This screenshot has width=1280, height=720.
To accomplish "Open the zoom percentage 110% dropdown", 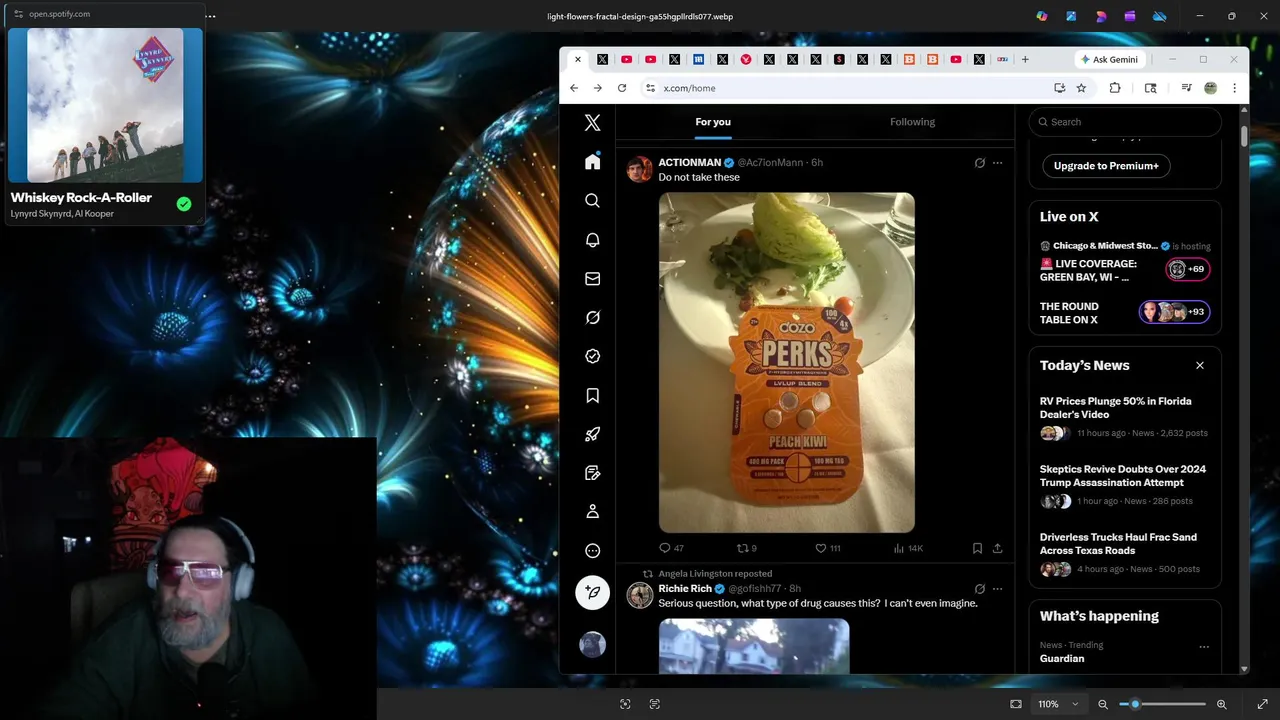I will (1058, 704).
